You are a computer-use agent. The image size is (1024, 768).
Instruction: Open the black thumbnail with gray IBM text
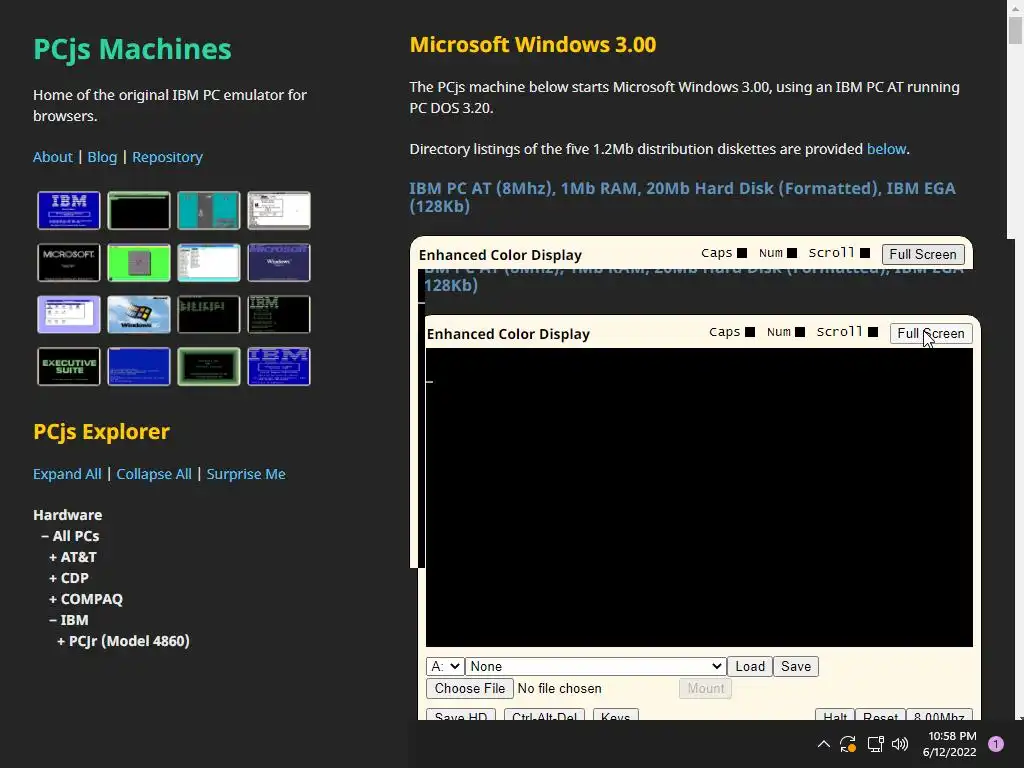279,314
